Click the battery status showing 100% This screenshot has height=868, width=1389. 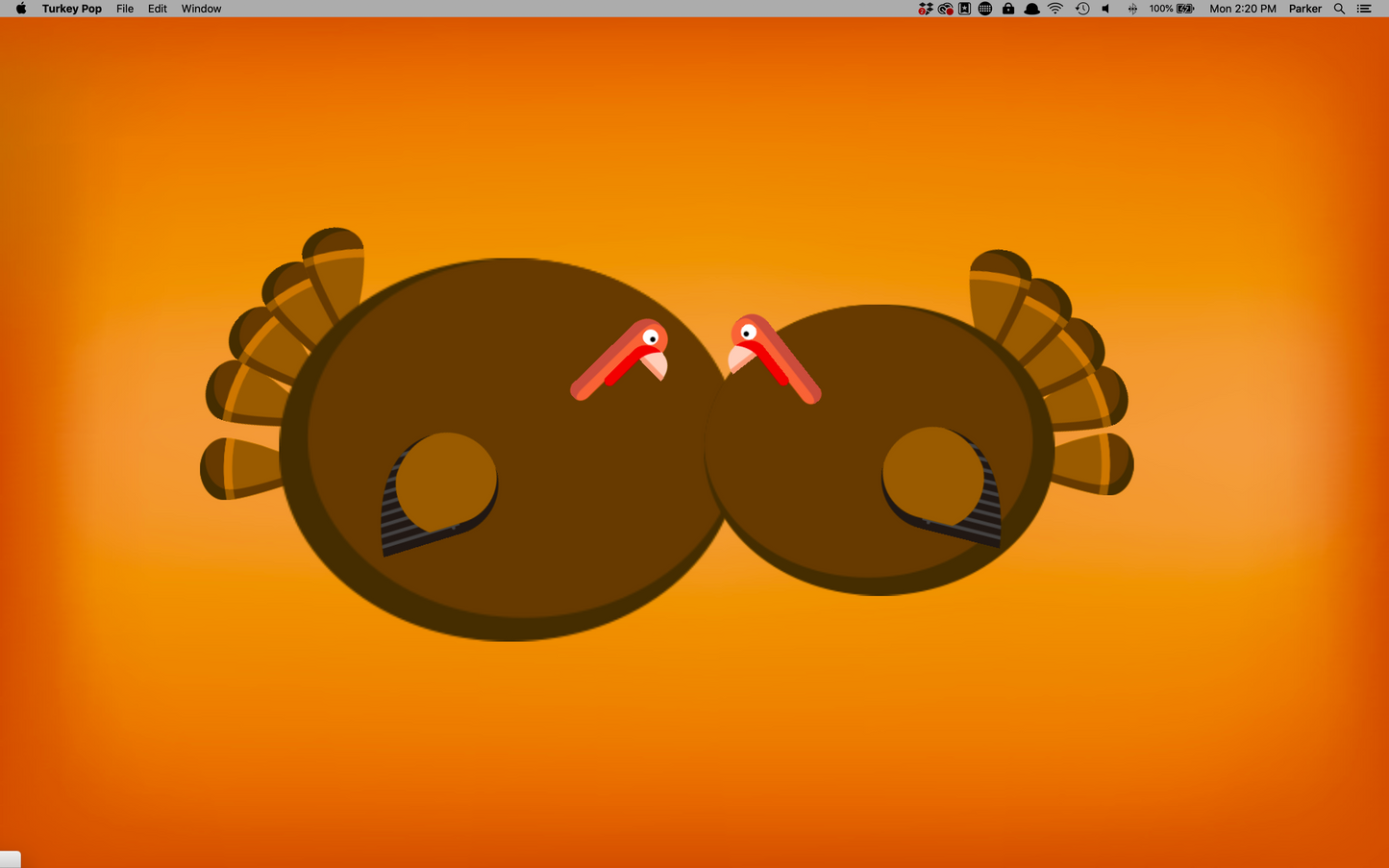pyautogui.click(x=1172, y=9)
